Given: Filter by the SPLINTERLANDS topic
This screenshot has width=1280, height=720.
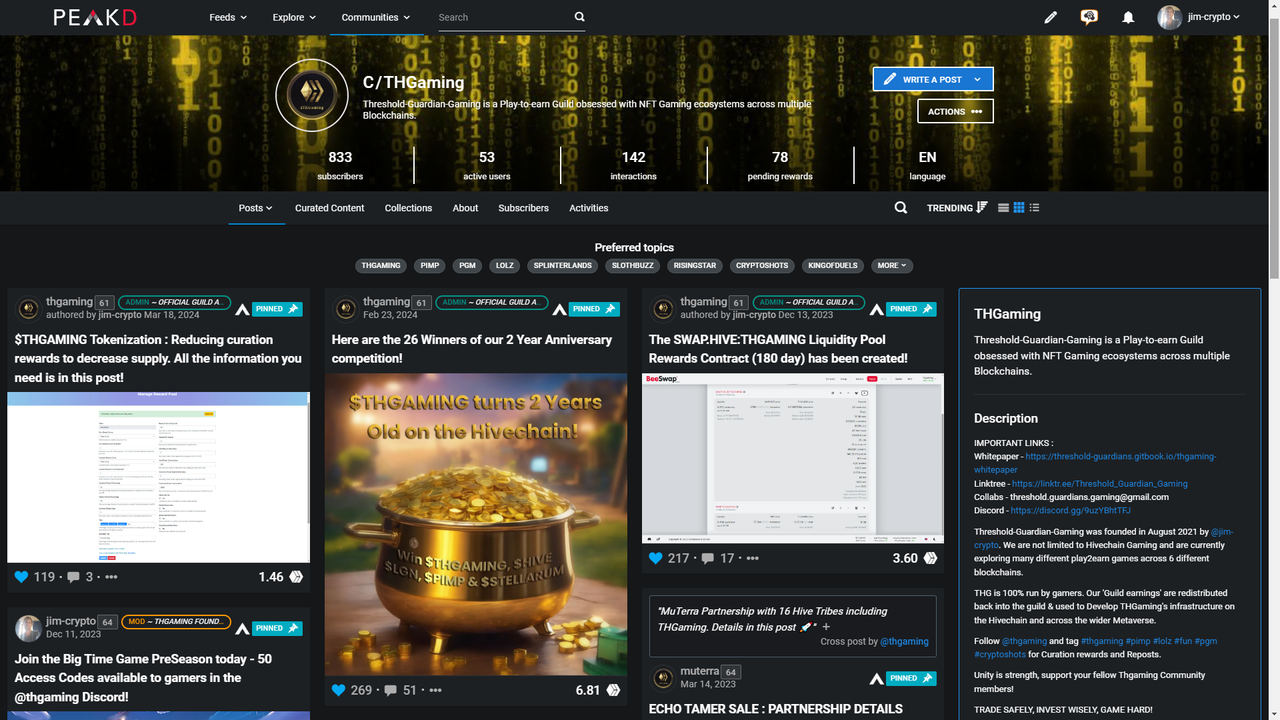Looking at the screenshot, I should point(563,266).
